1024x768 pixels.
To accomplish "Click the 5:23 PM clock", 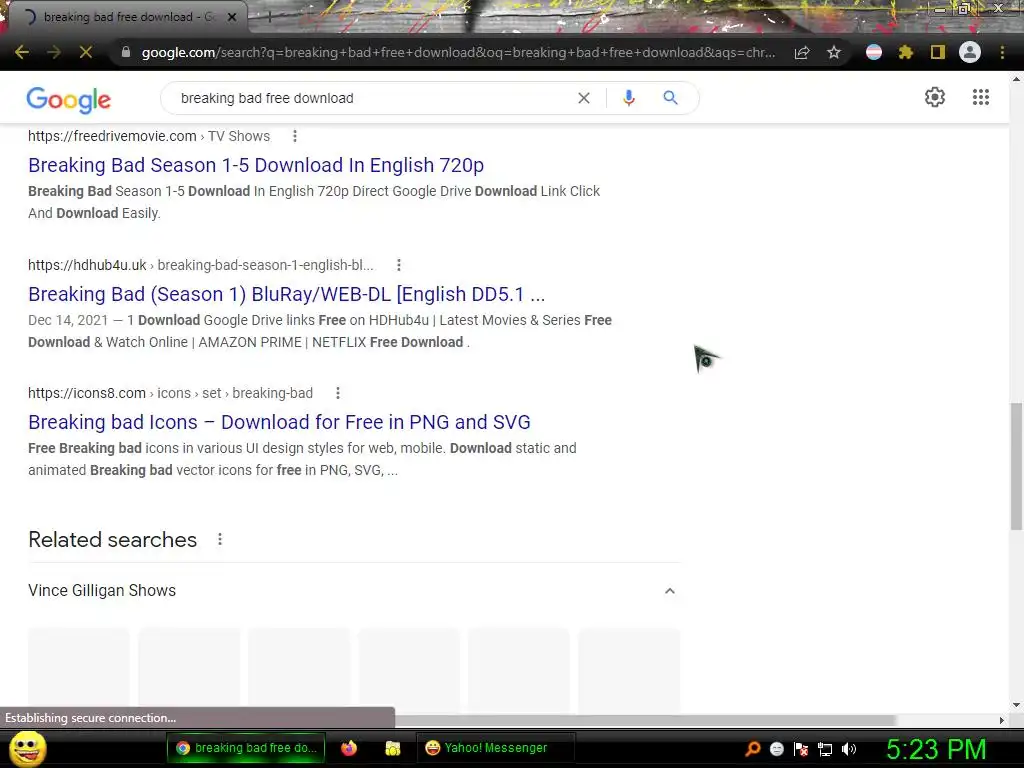I will pyautogui.click(x=936, y=749).
